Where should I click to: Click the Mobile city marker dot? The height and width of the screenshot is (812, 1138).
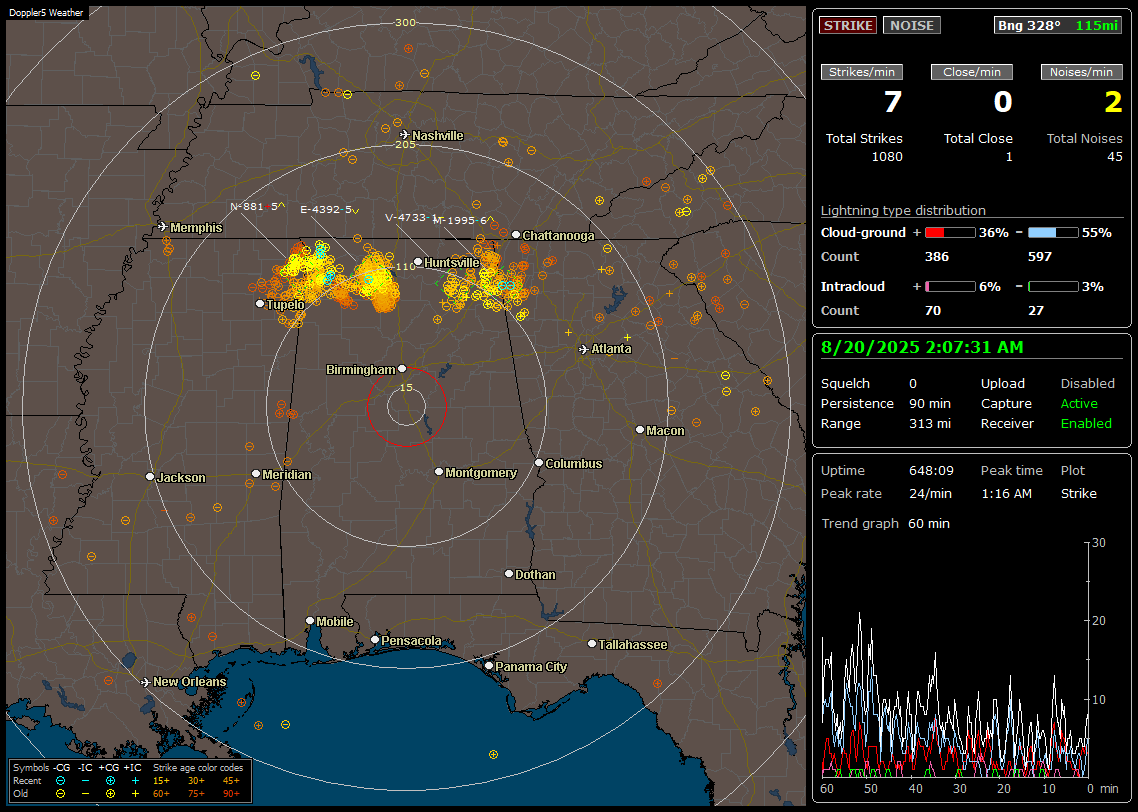coord(310,620)
